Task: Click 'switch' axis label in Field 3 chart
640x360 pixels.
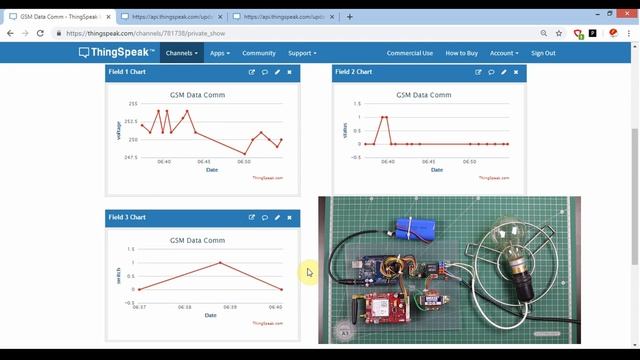Action: pyautogui.click(x=119, y=276)
